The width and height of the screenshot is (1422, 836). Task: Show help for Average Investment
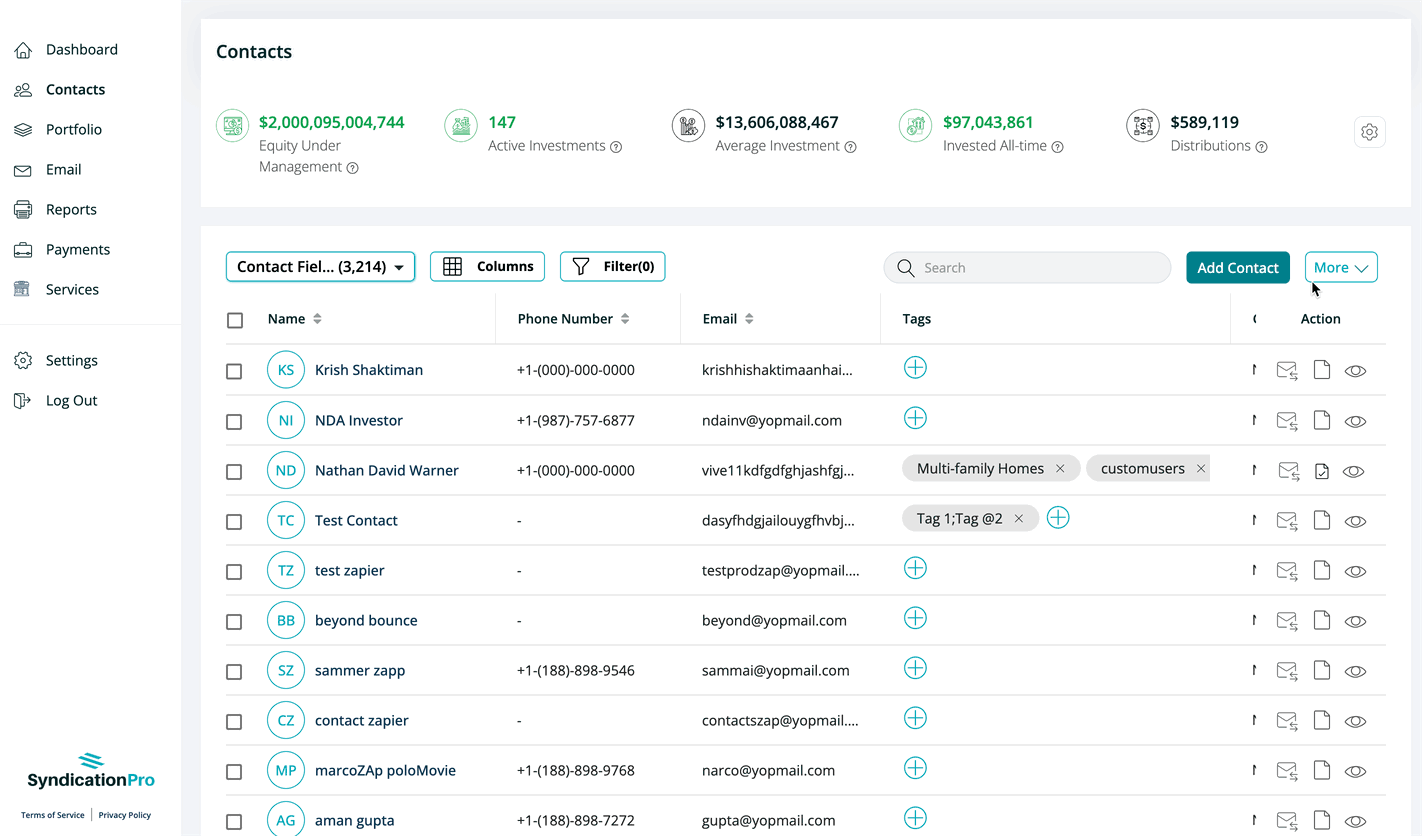[850, 147]
